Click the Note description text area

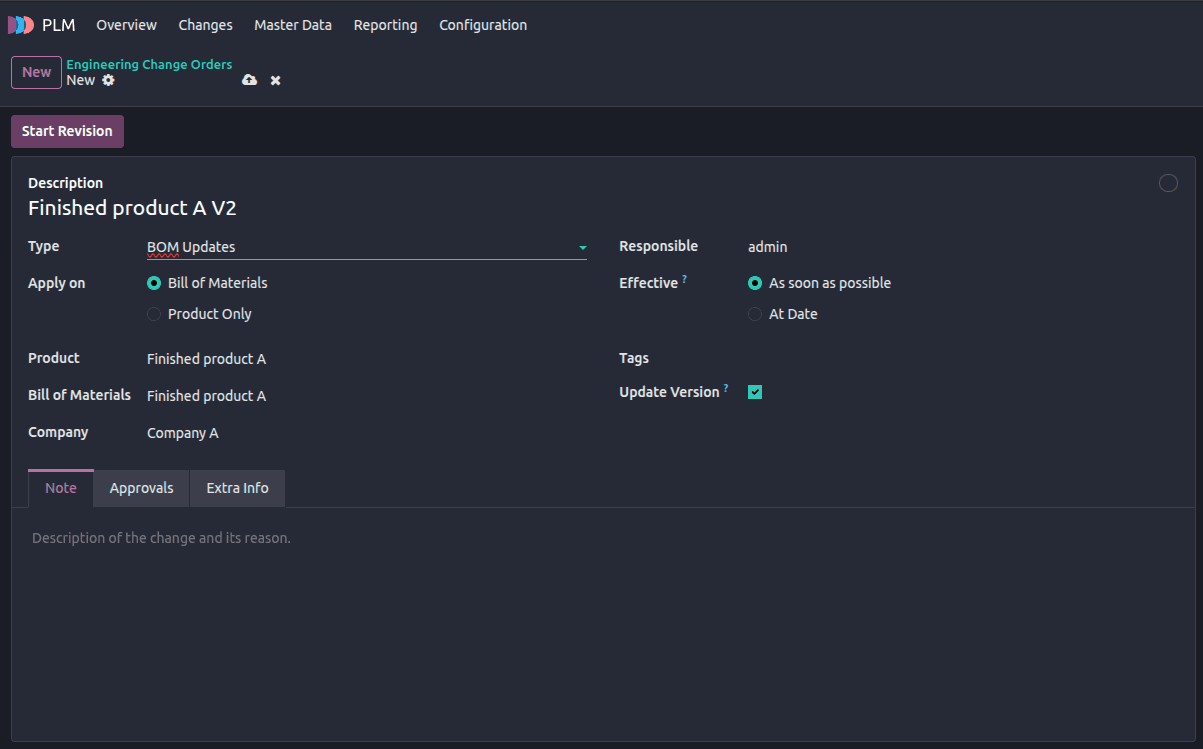pos(603,538)
